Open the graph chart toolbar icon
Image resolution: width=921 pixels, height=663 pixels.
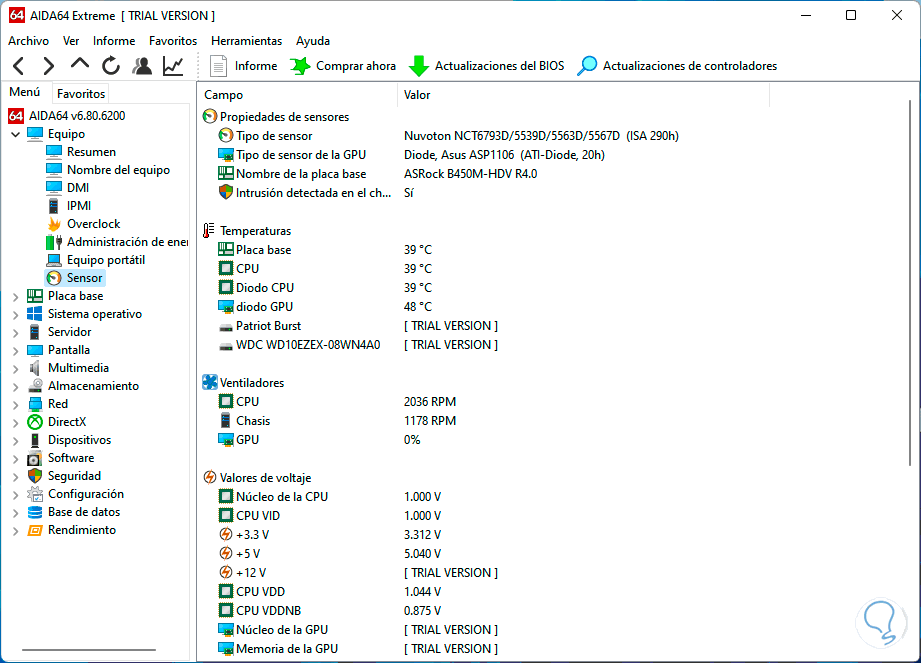click(173, 66)
